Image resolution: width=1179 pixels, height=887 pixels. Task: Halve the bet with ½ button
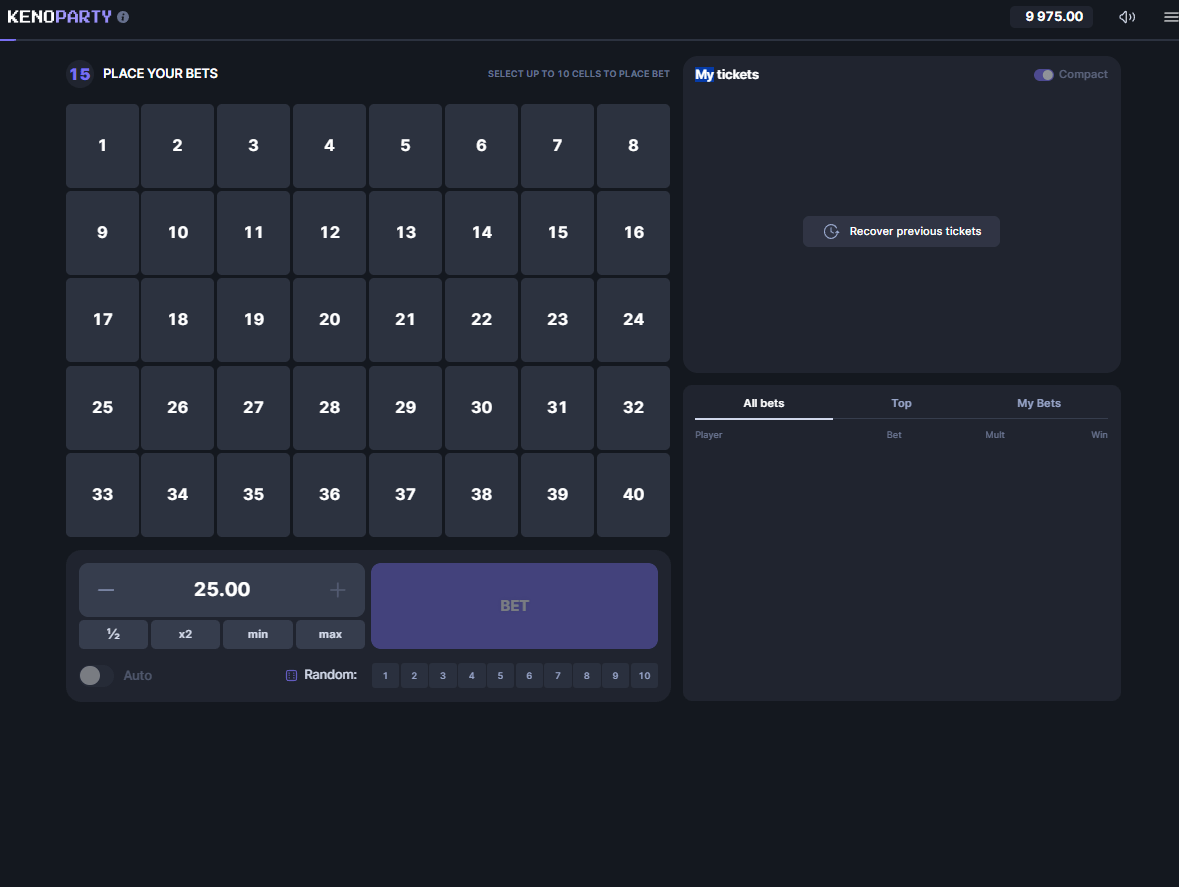(113, 634)
